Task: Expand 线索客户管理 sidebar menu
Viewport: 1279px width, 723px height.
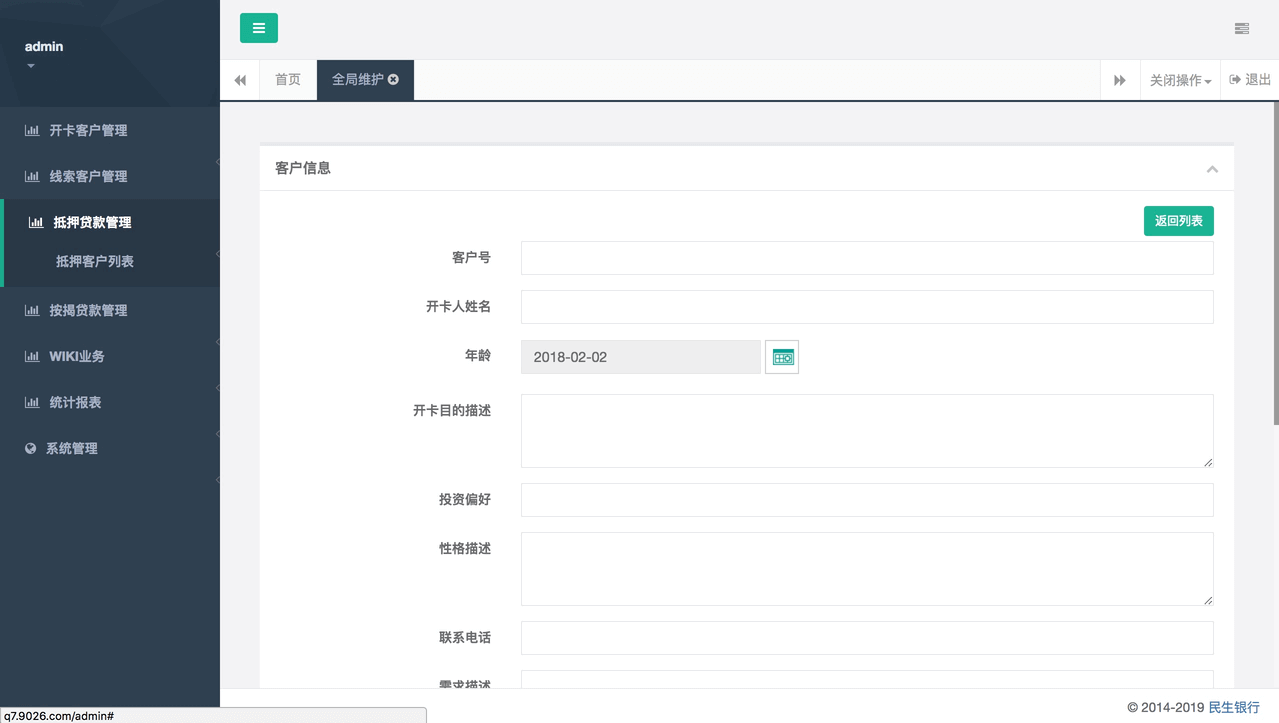Action: coord(88,177)
